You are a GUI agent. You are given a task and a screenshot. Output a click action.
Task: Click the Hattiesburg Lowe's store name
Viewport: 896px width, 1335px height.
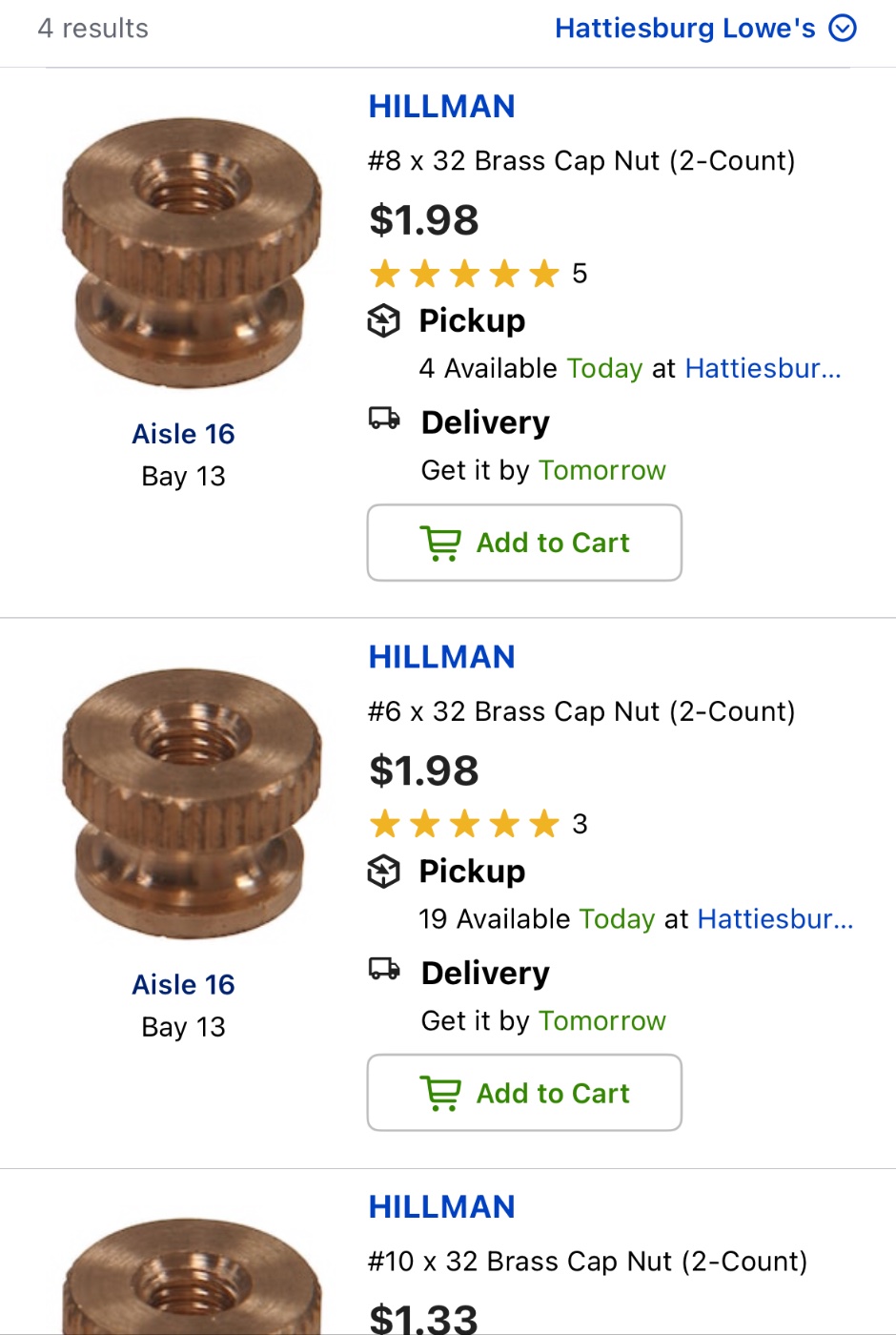point(684,29)
